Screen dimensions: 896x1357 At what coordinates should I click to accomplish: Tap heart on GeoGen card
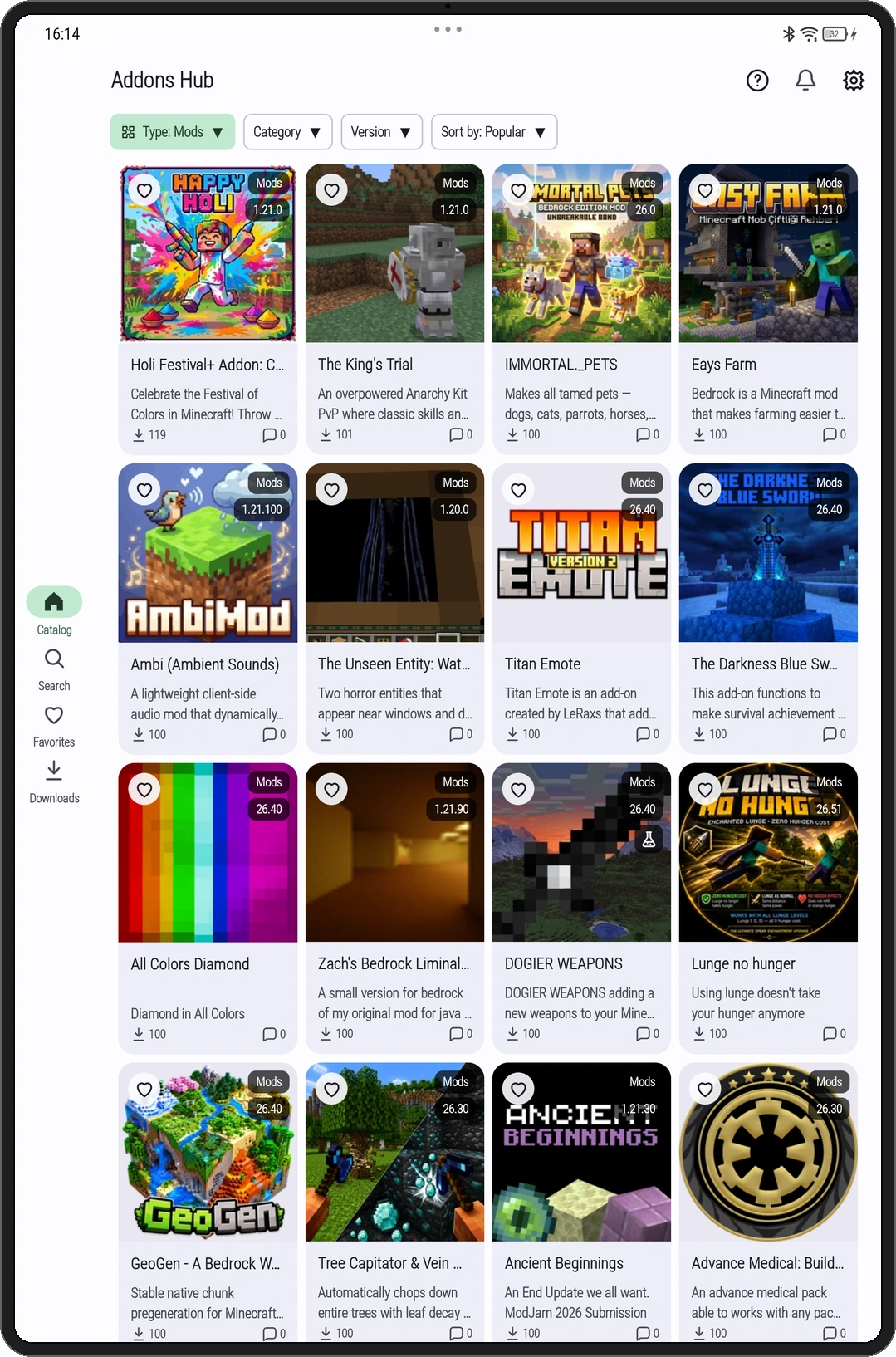click(x=144, y=1090)
